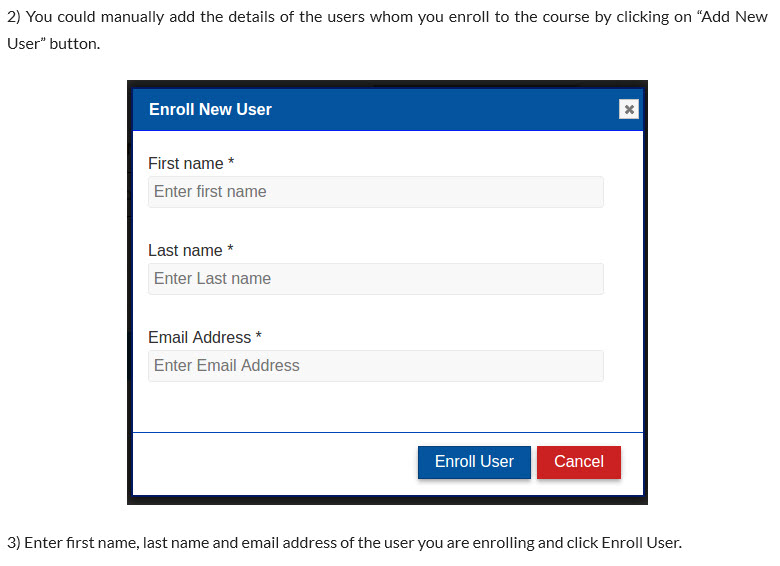Image resolution: width=780 pixels, height=566 pixels.
Task: Click the dialog footer left of Enroll User
Action: point(274,463)
